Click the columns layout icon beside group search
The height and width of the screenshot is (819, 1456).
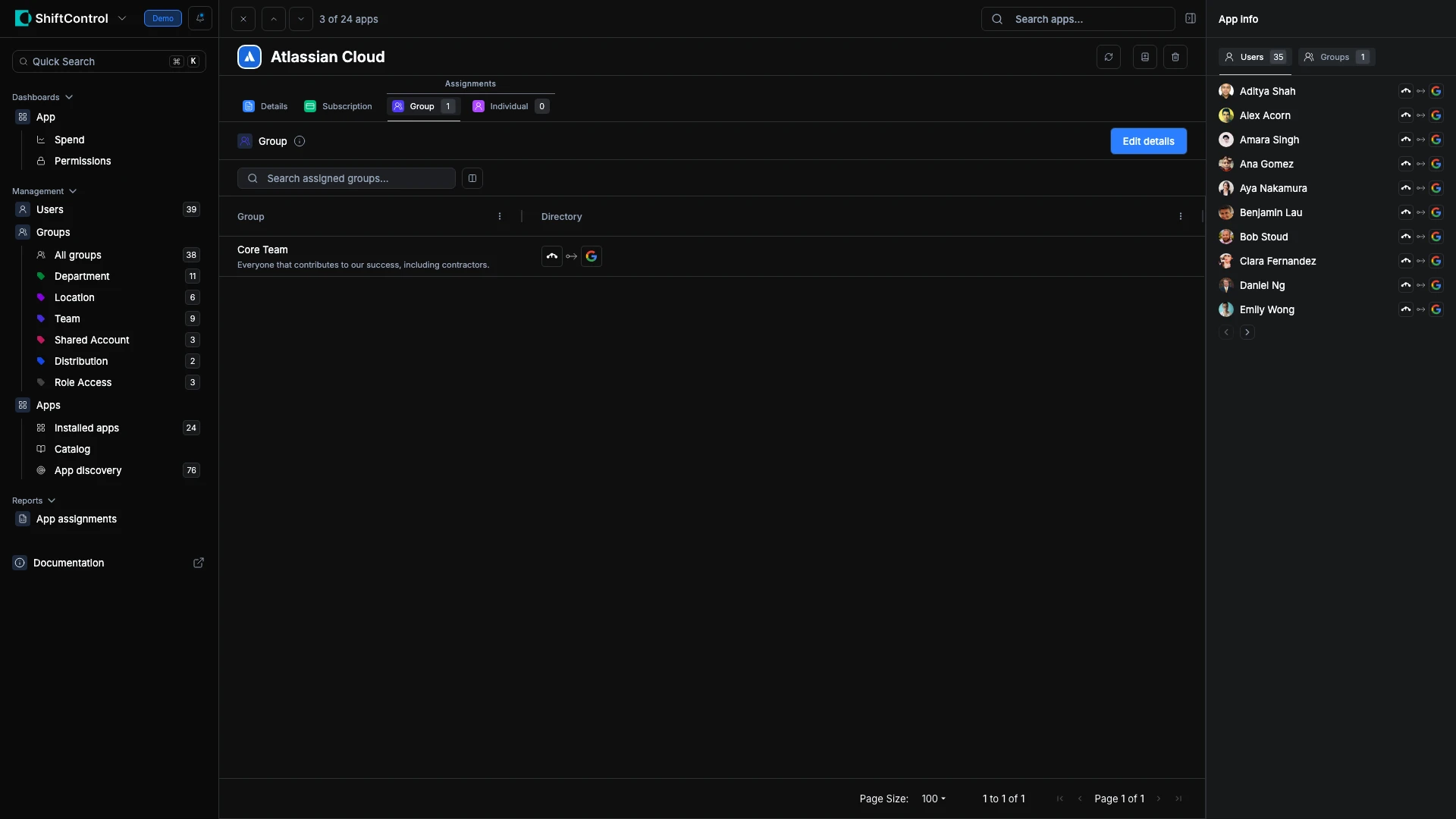pos(472,178)
